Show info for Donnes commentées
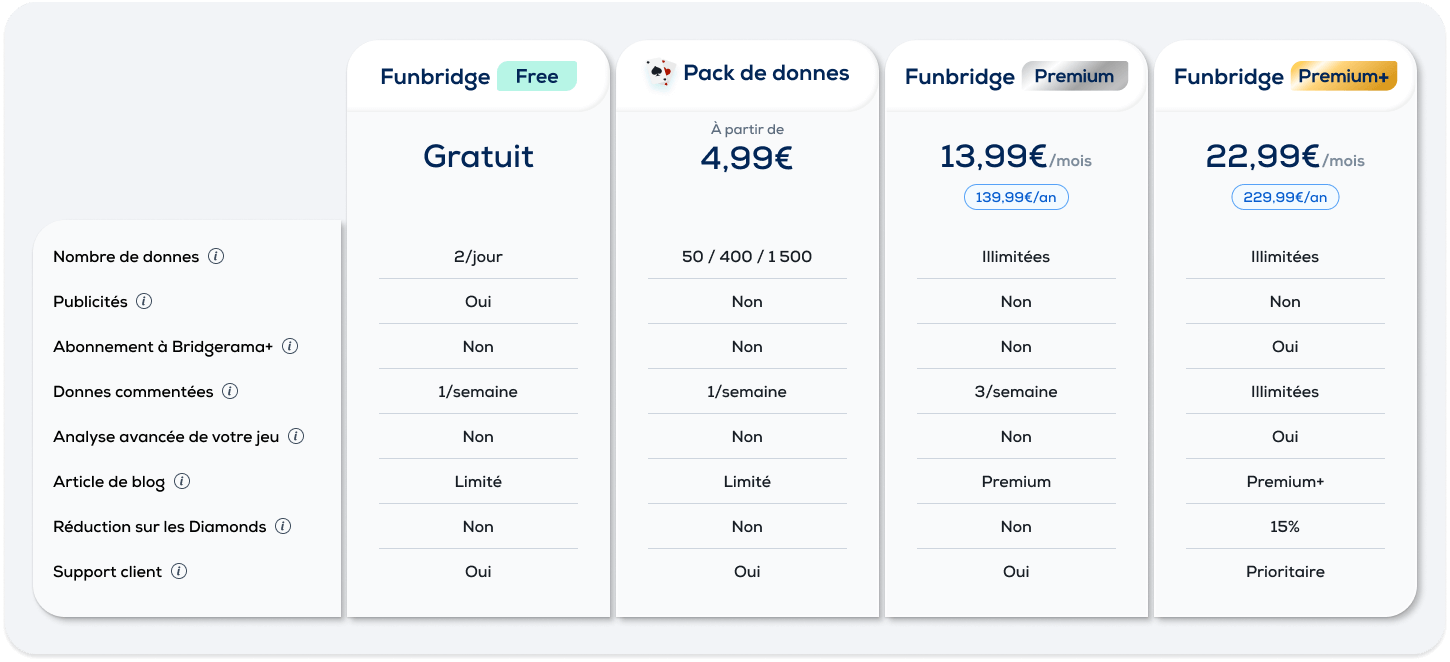1450x662 pixels. [x=230, y=391]
